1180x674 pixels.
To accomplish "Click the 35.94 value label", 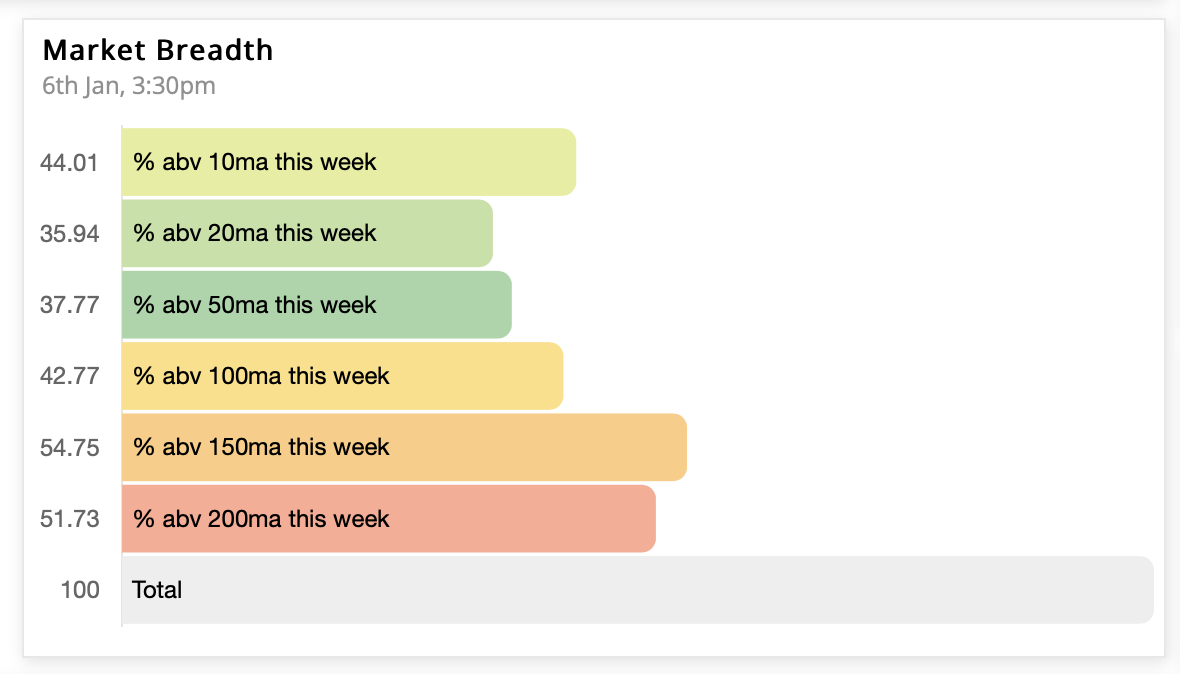I will point(69,234).
